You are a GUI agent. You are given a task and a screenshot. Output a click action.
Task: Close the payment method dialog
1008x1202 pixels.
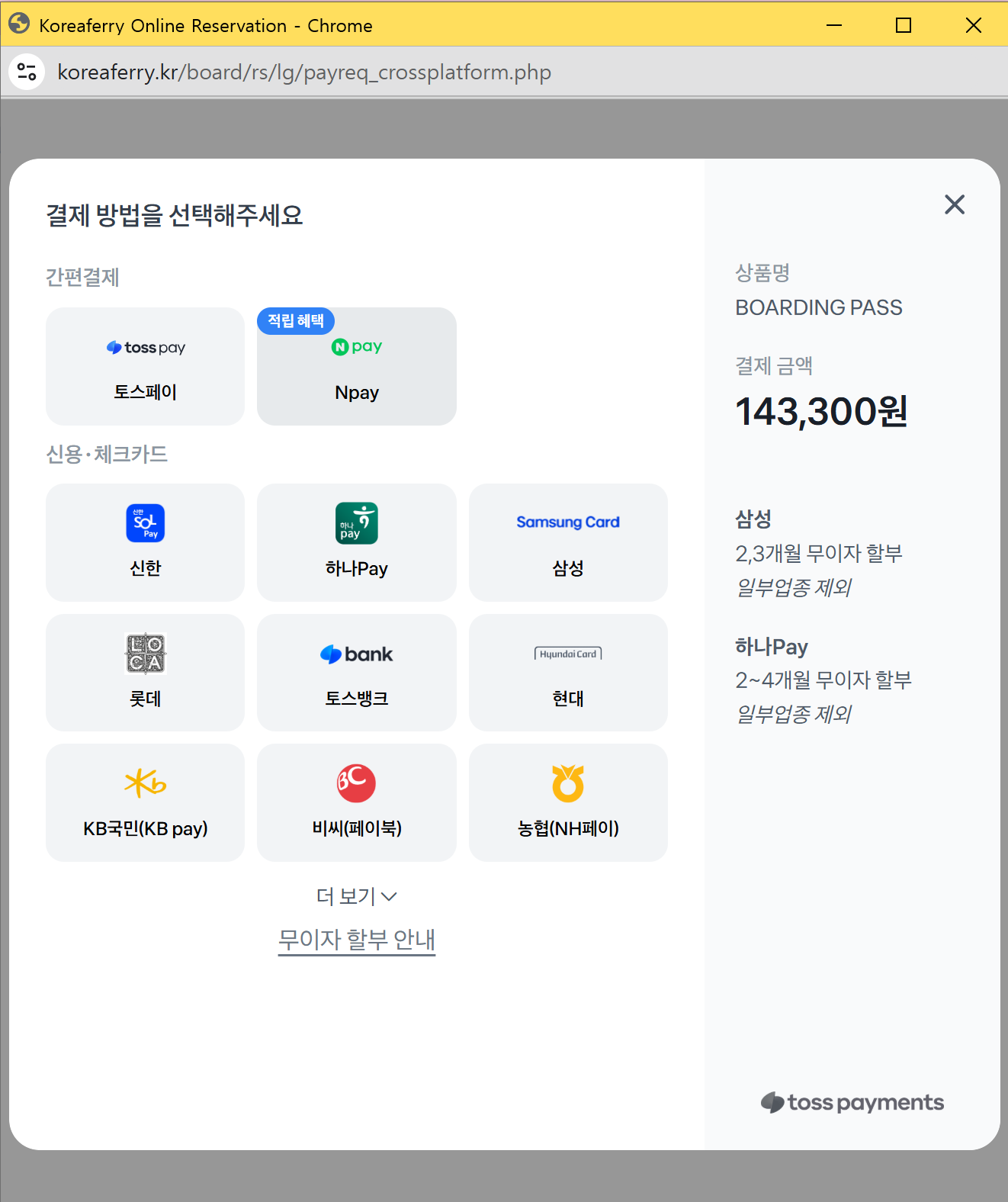955,204
